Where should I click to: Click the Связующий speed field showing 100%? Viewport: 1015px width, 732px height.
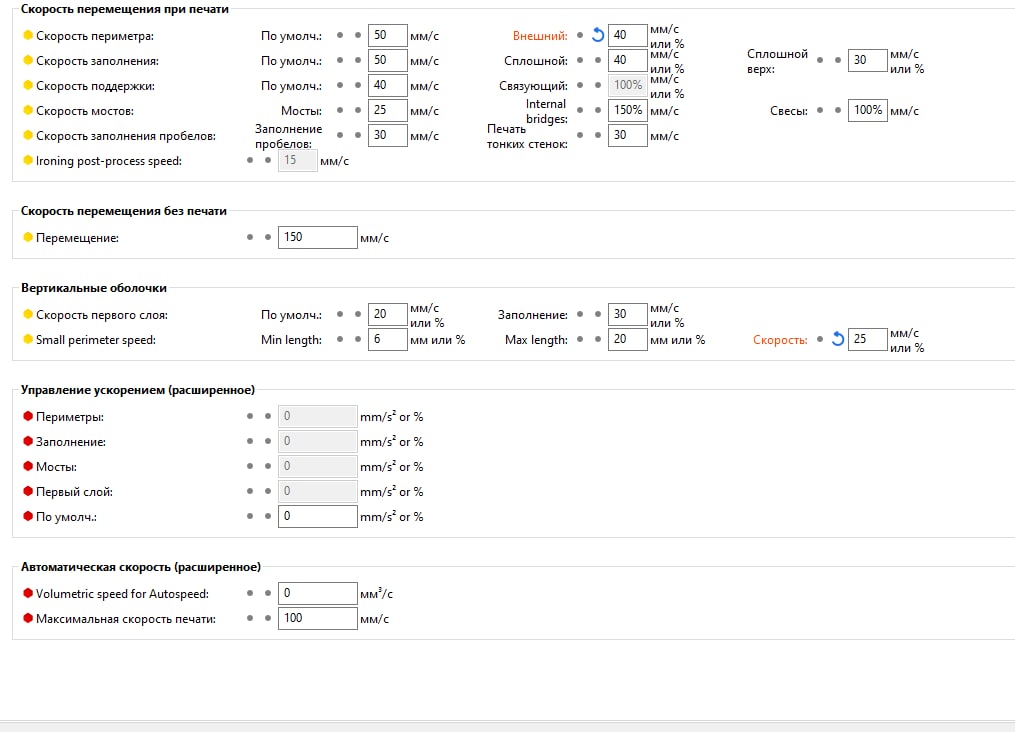(x=628, y=85)
